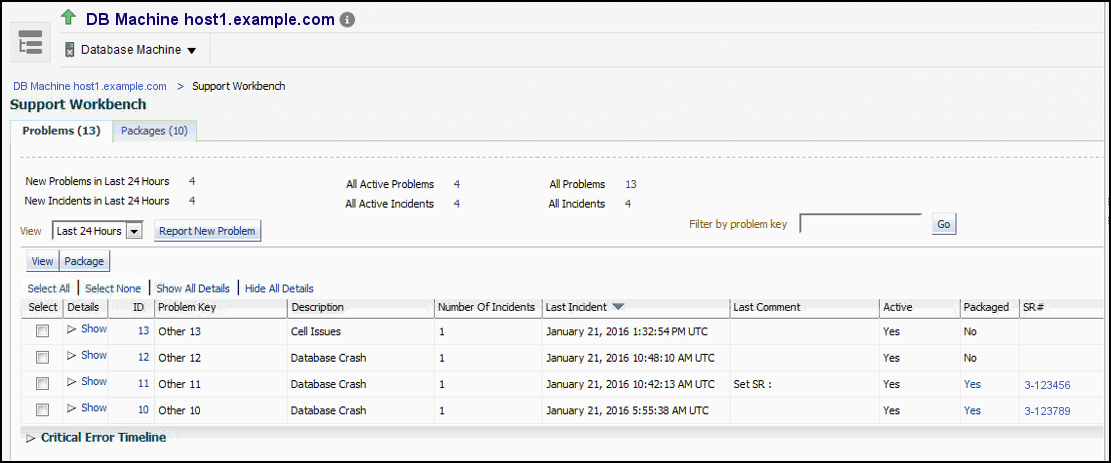
Task: Click the Package button above the table
Action: pyautogui.click(x=84, y=261)
